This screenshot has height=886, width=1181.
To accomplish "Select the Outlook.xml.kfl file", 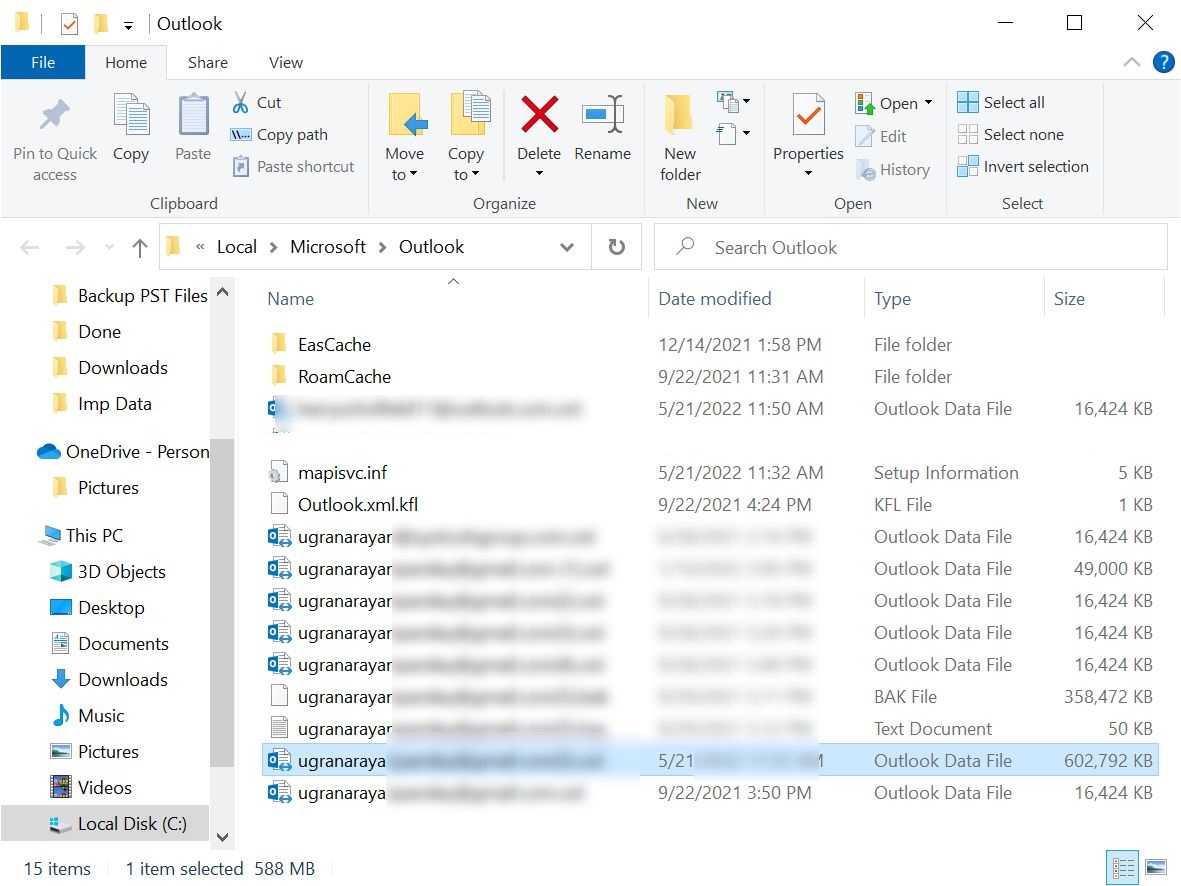I will (x=710, y=505).
